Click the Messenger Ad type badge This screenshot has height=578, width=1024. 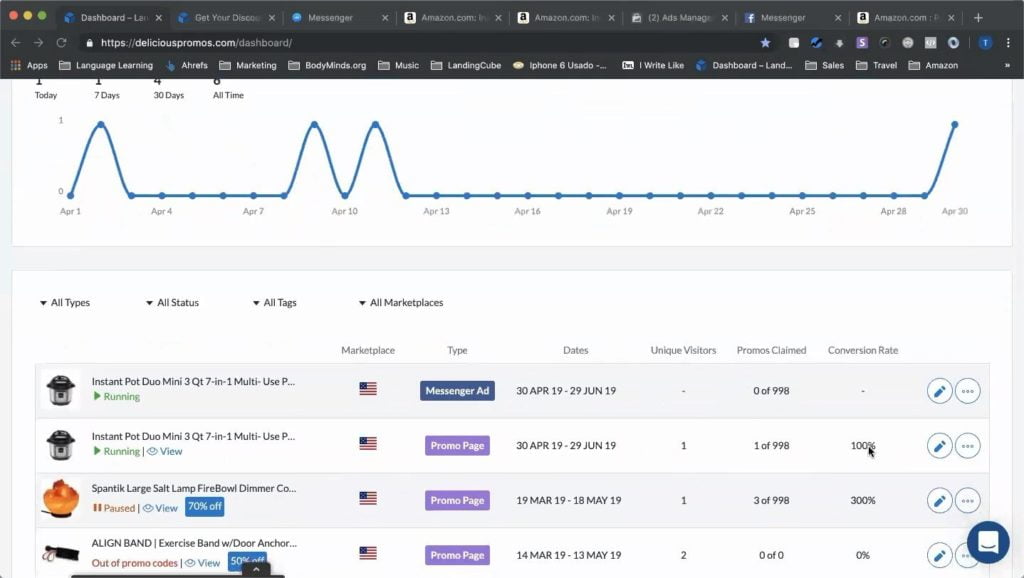tap(457, 391)
